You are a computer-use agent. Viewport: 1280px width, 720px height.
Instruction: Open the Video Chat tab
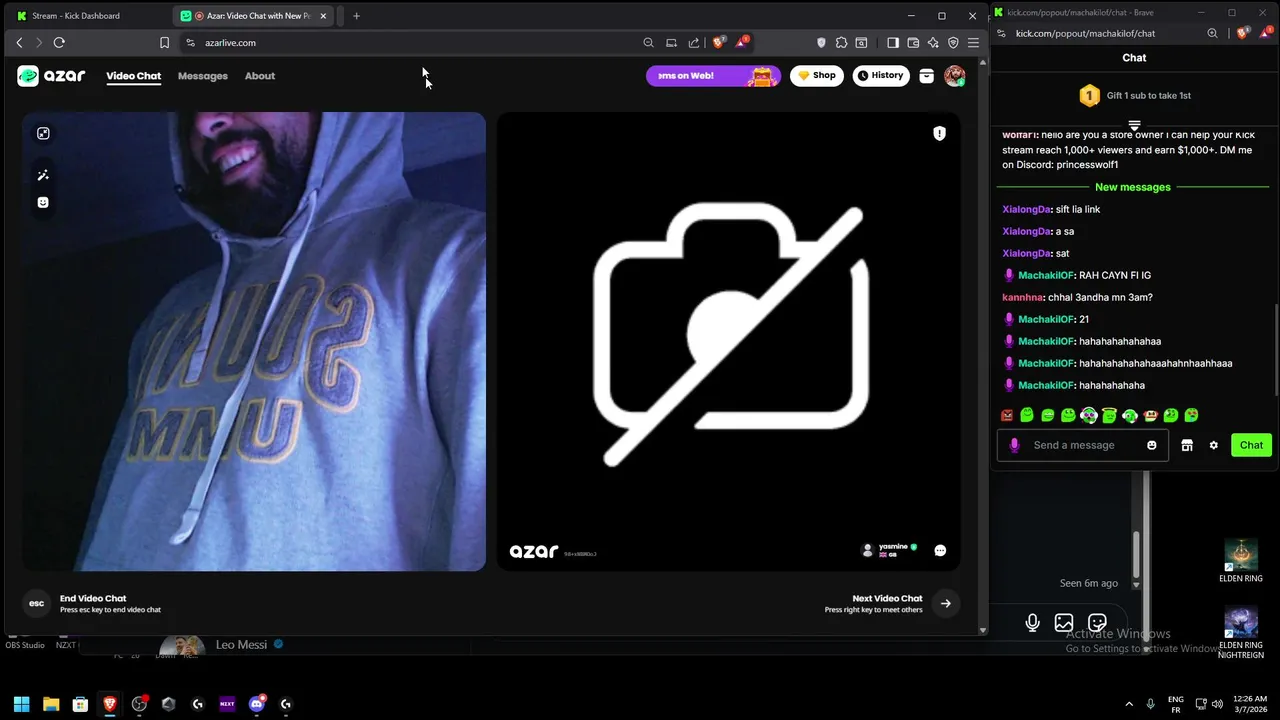[133, 76]
